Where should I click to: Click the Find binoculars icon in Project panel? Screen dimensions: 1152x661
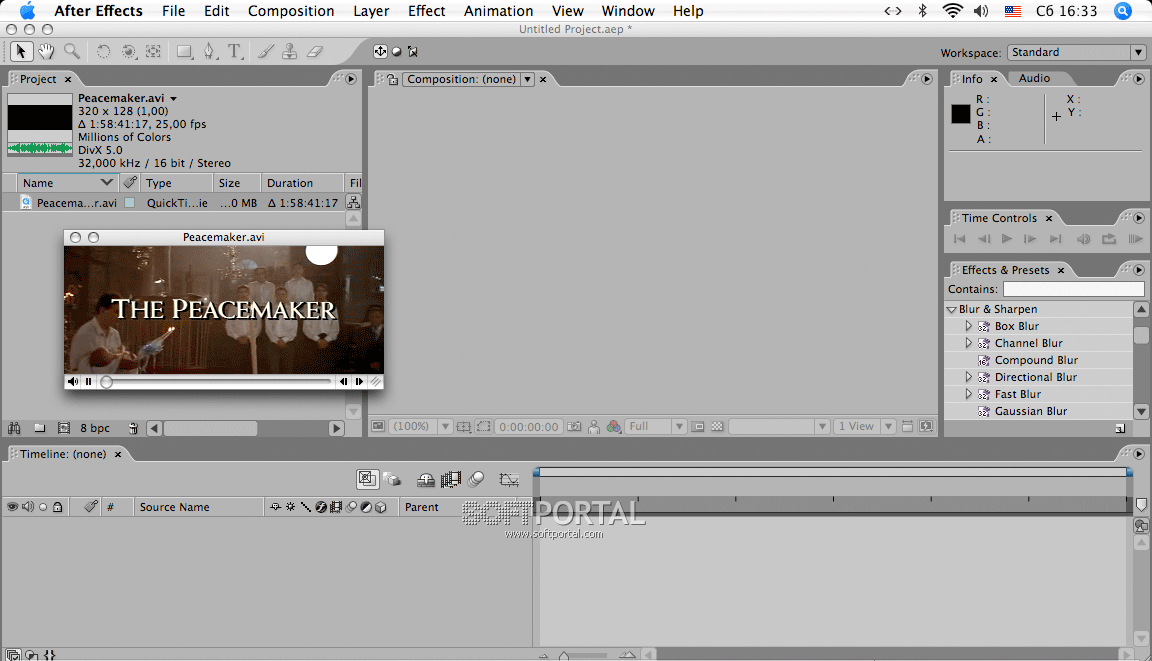point(14,428)
